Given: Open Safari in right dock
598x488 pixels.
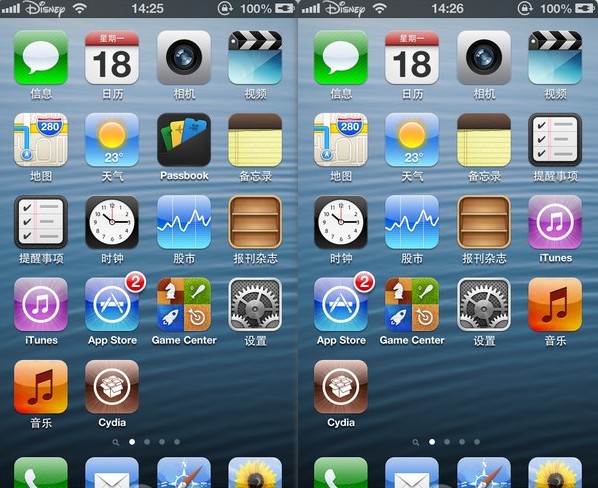Looking at the screenshot, I should point(484,472).
